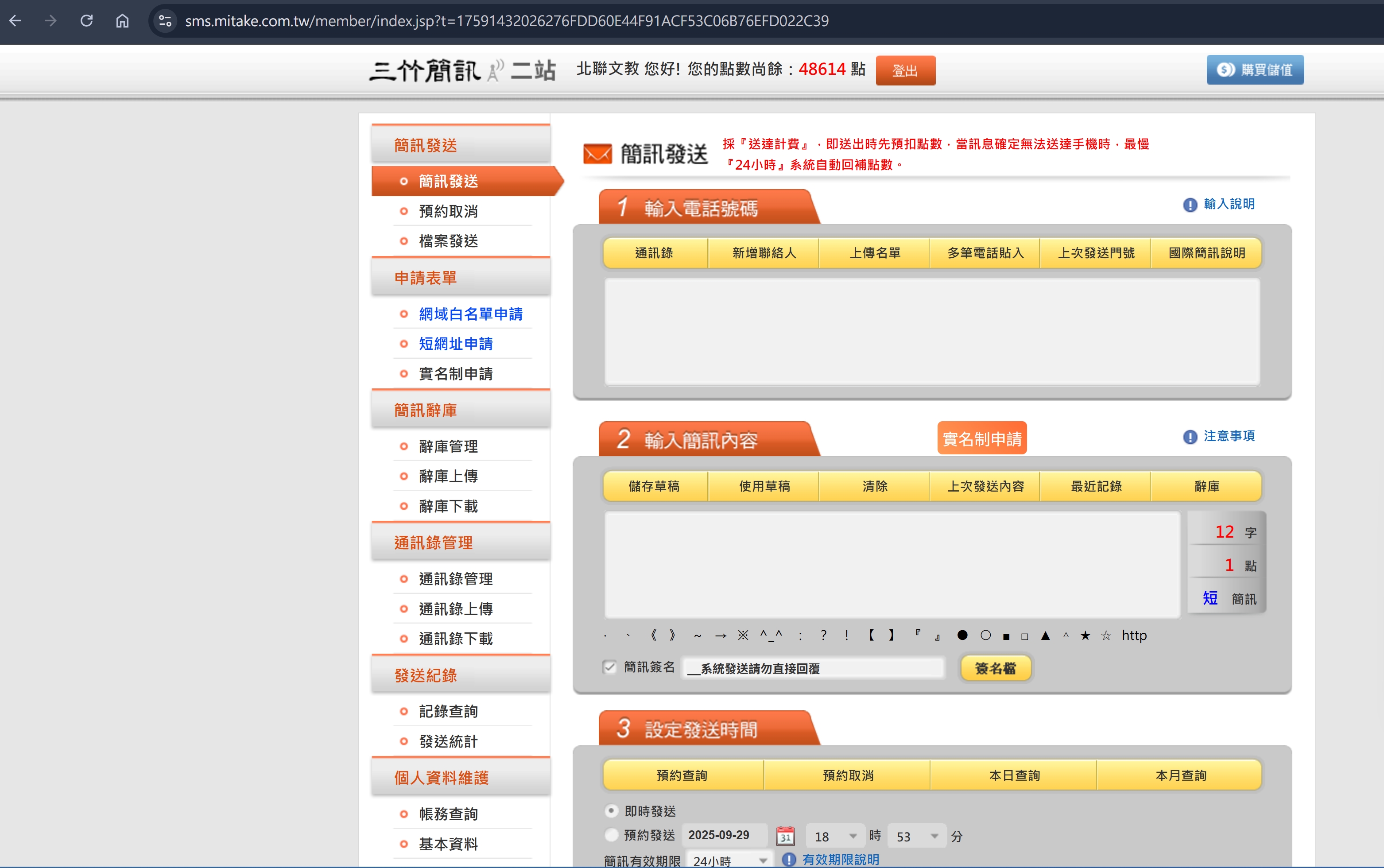The height and width of the screenshot is (868, 1384).
Task: Insert the filled circle ● symbol
Action: [963, 635]
